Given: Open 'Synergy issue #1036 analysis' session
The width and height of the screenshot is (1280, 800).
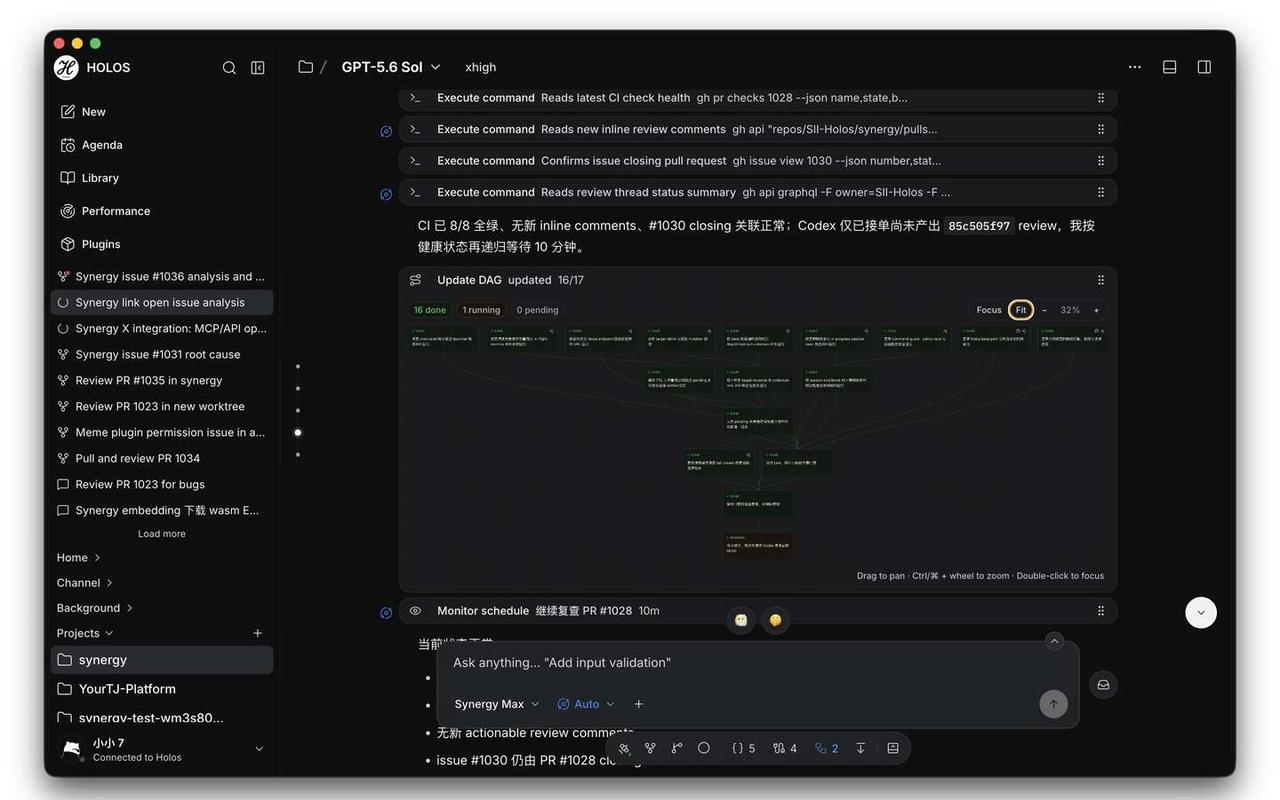Looking at the screenshot, I should (162, 276).
